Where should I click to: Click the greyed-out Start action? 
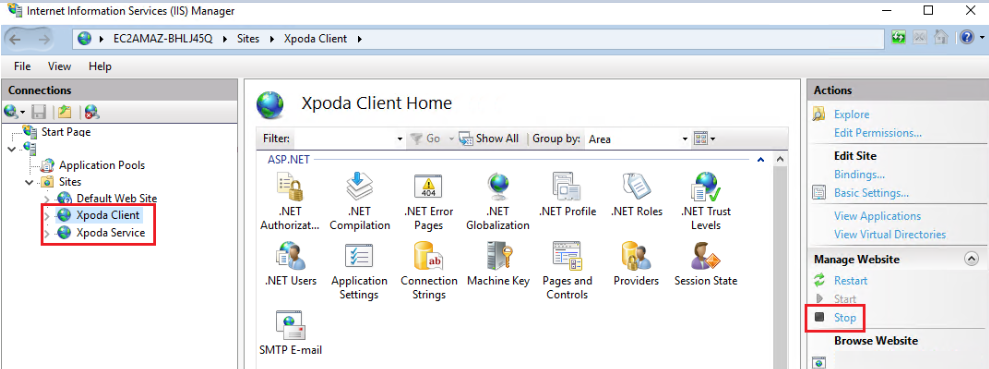click(845, 299)
